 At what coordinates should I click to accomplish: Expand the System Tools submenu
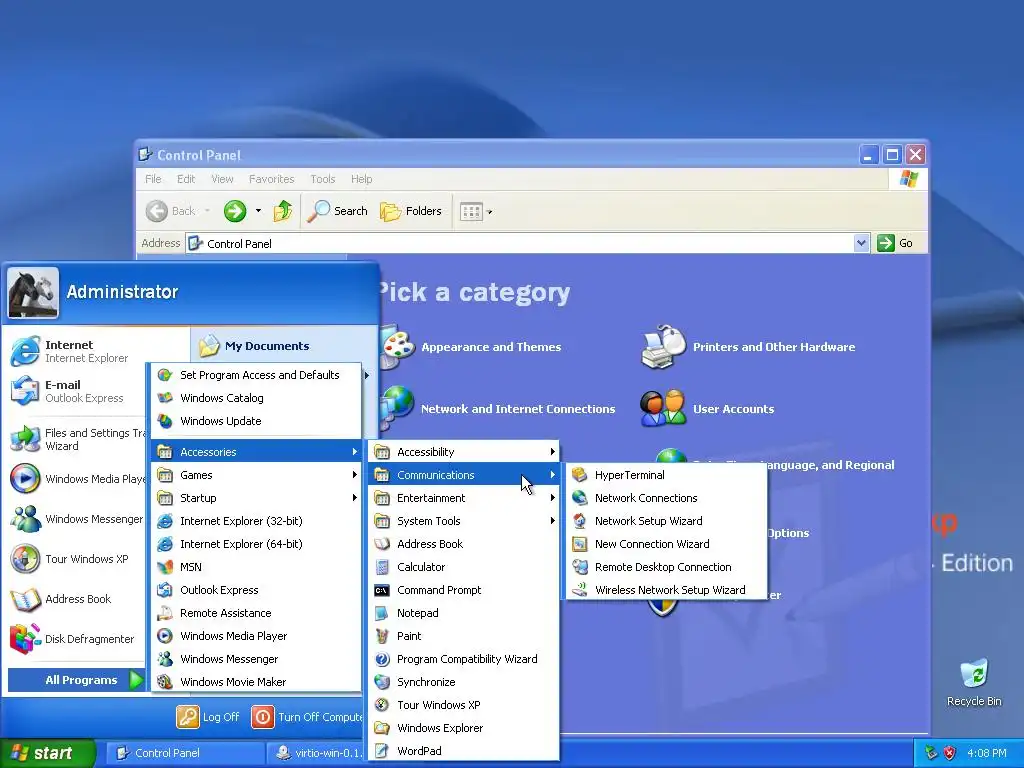pos(464,520)
